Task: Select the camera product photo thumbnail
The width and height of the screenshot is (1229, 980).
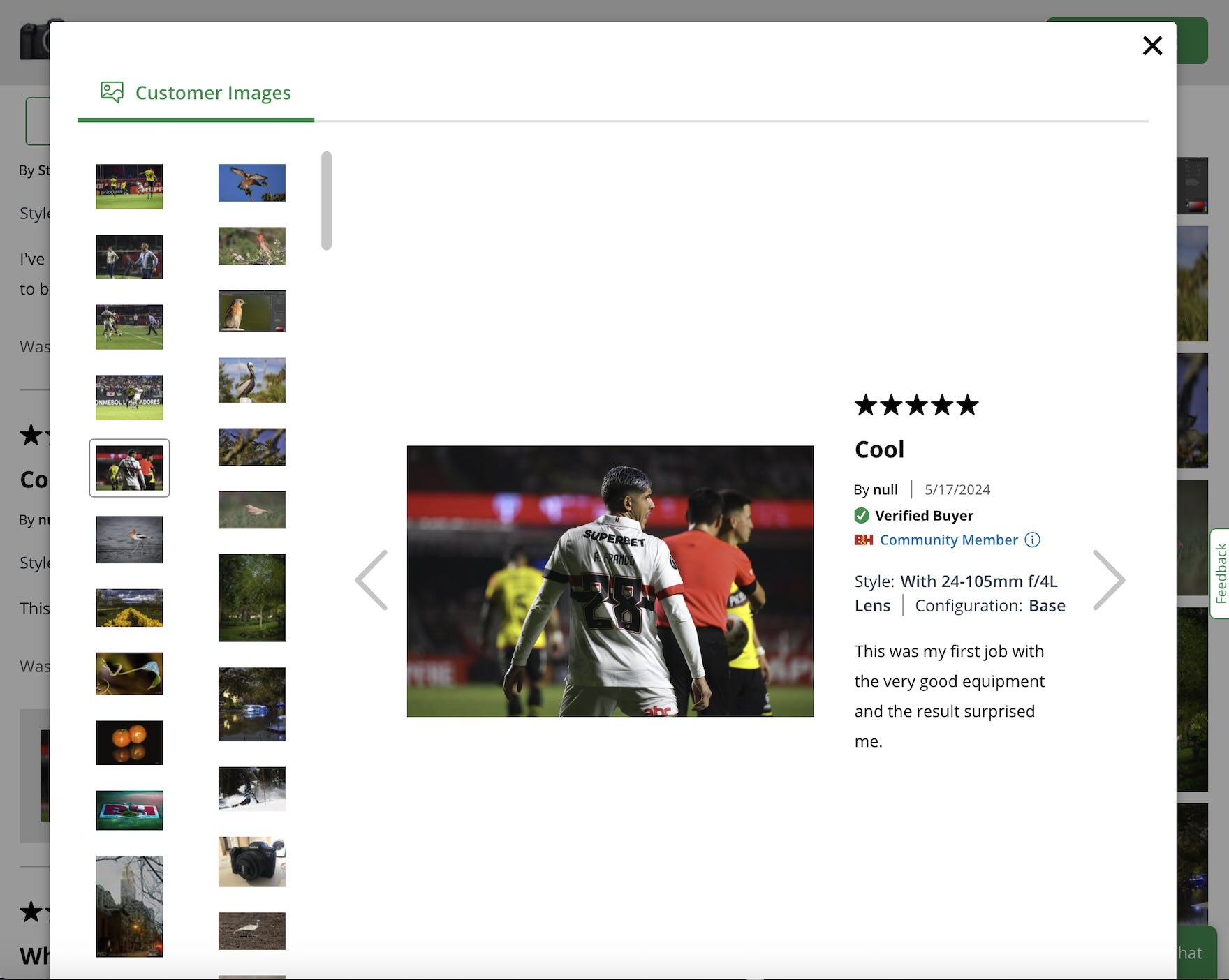Action: pyautogui.click(x=251, y=862)
